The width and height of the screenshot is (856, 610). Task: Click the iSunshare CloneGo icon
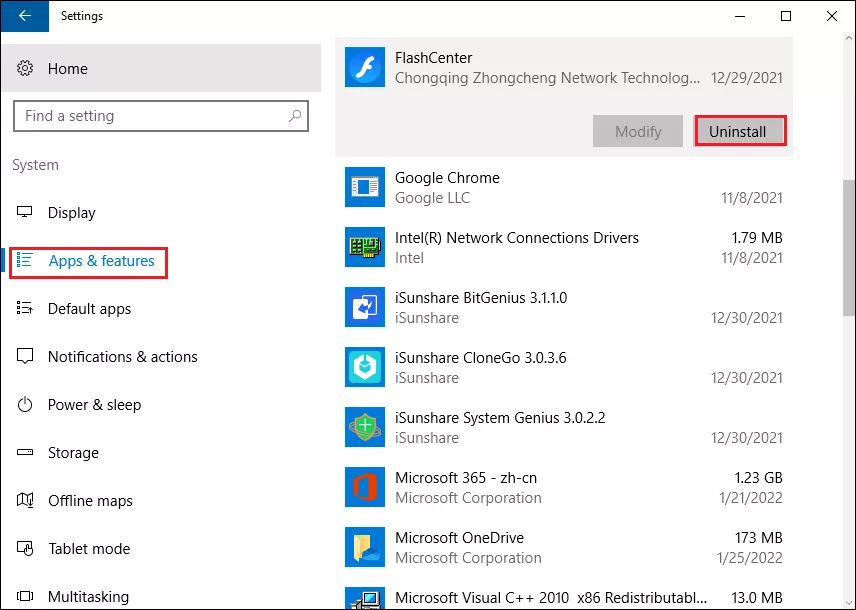(x=365, y=367)
